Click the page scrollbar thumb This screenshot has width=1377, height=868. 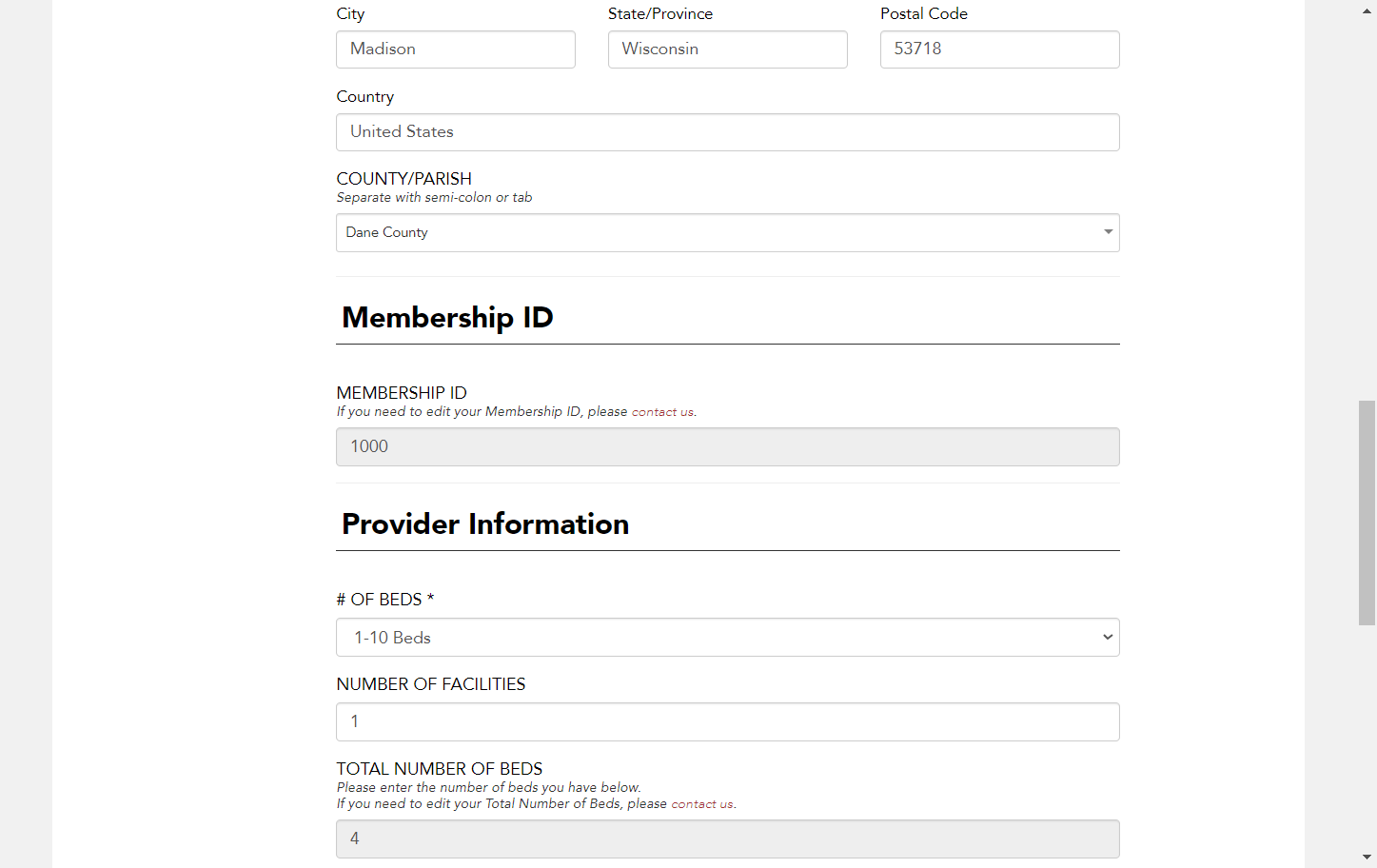[x=1367, y=513]
